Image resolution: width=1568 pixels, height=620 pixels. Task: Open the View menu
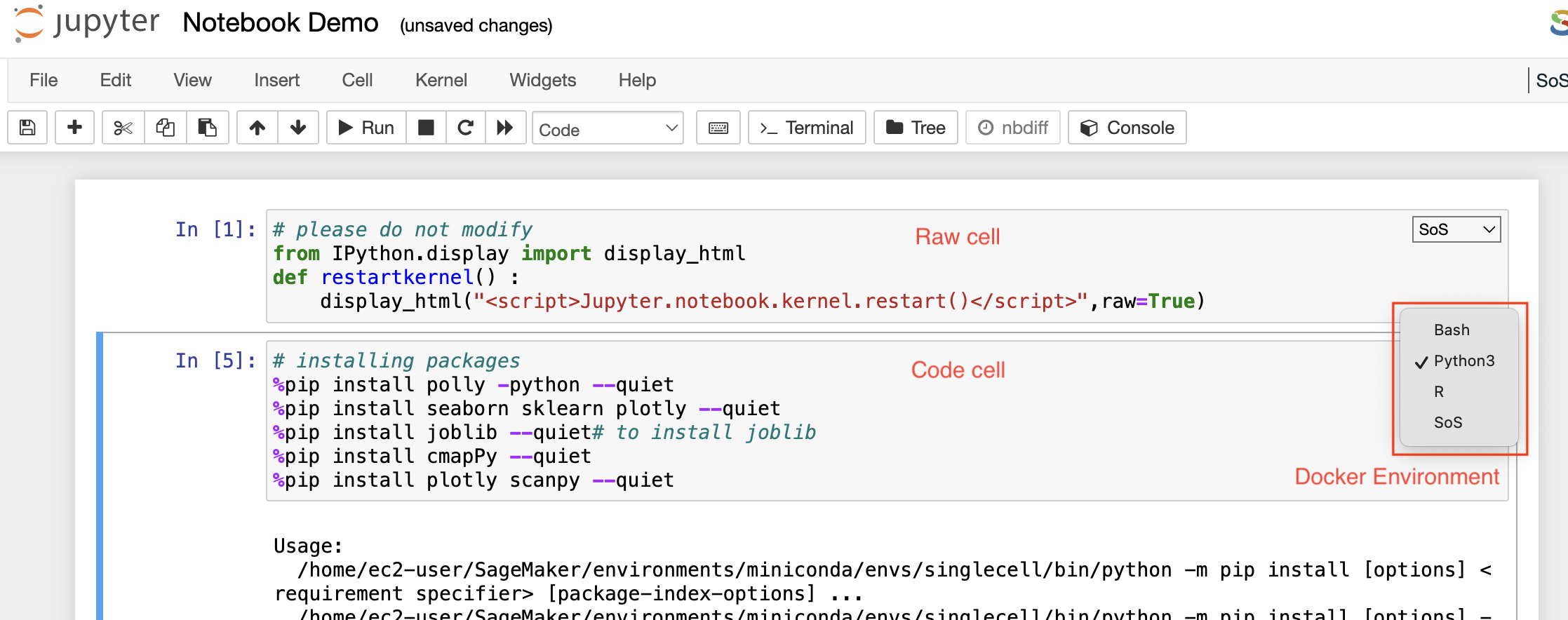point(192,80)
